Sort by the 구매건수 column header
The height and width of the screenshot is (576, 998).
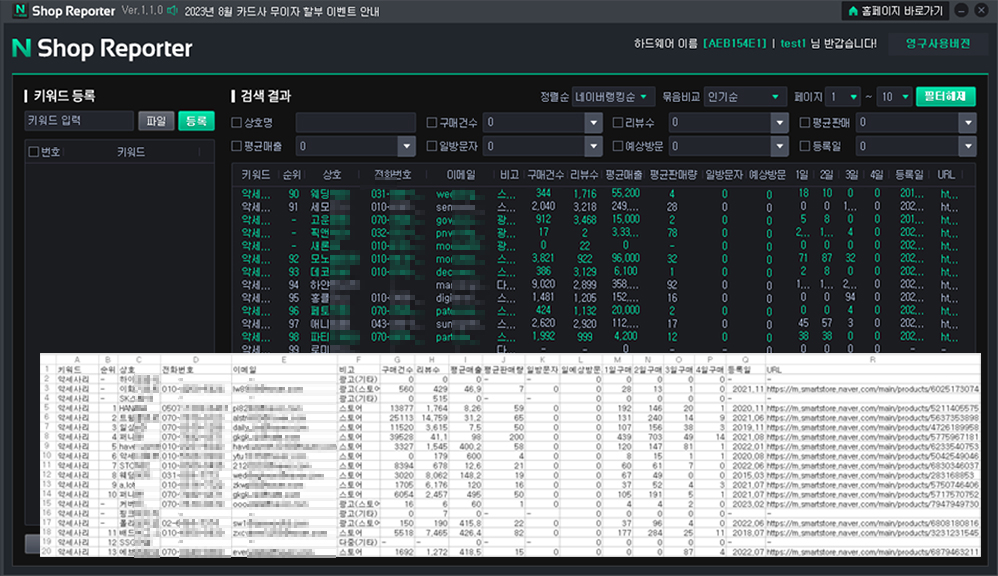[545, 174]
